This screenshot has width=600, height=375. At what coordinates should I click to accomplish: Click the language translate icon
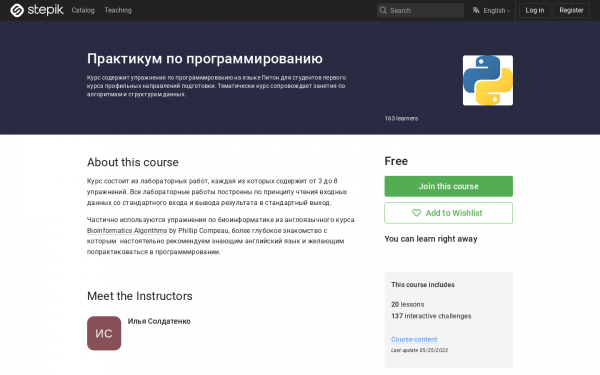click(x=476, y=10)
